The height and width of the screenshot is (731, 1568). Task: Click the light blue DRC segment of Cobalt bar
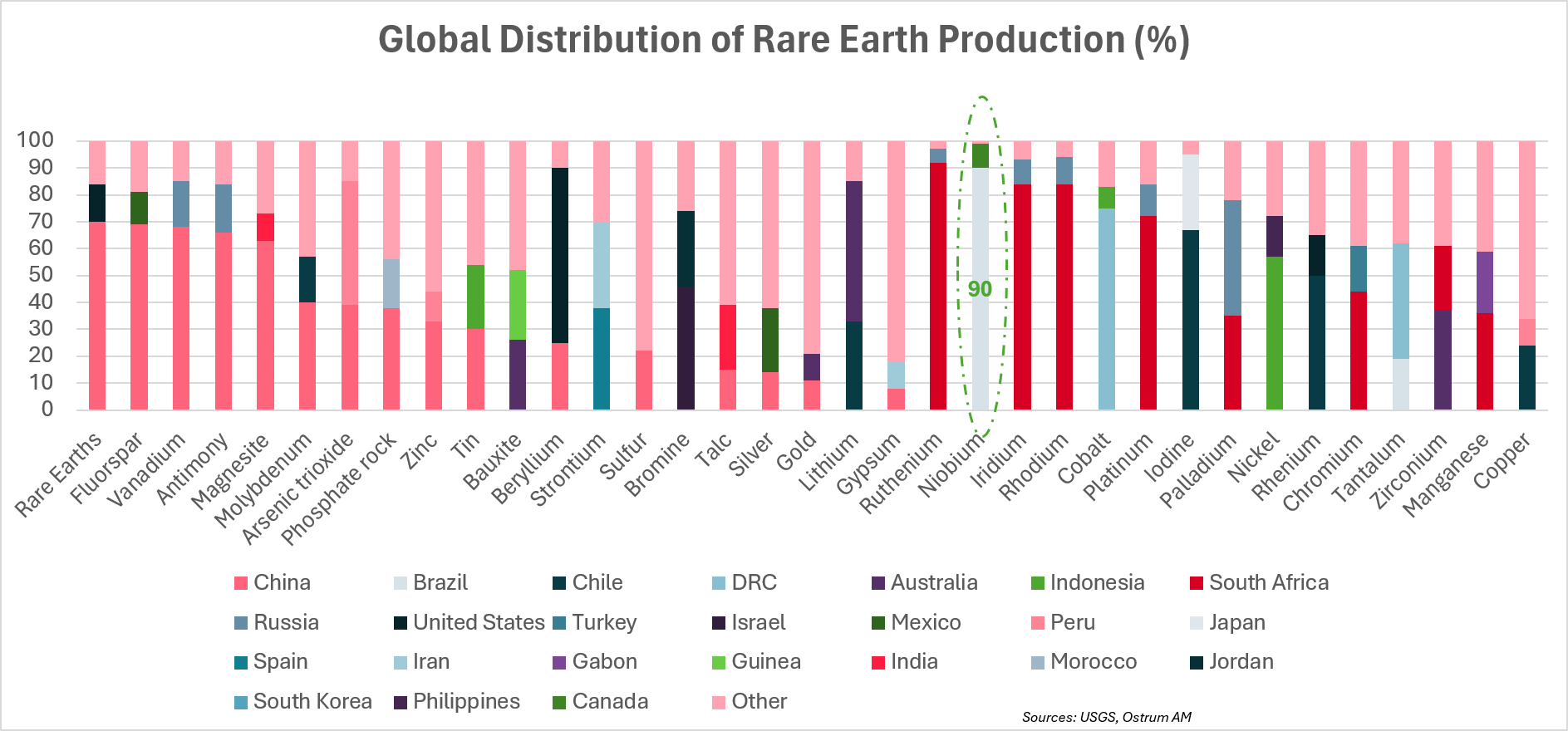coord(1107,309)
